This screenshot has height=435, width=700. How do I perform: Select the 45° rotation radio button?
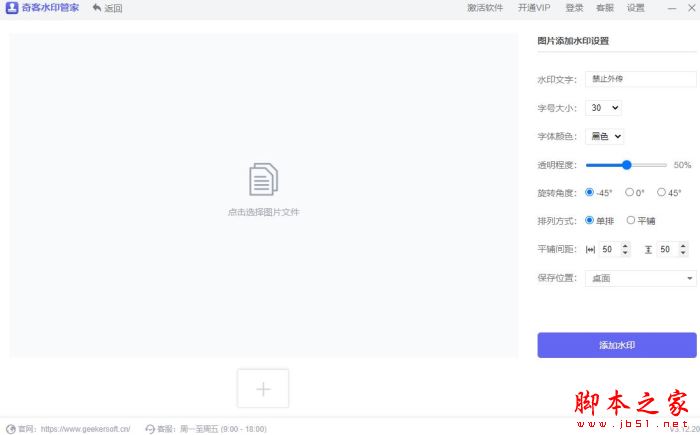click(x=661, y=192)
